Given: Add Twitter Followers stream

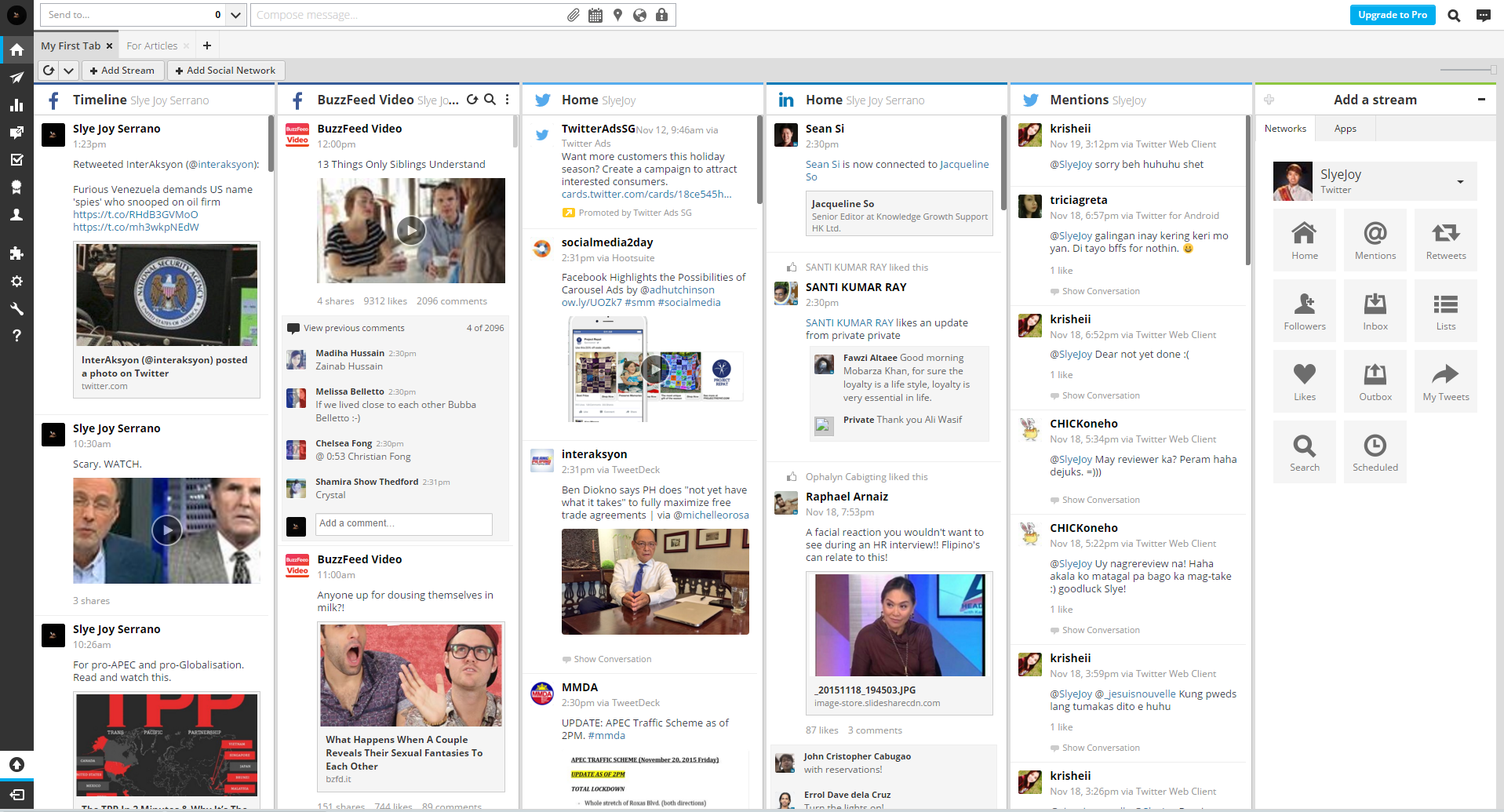Looking at the screenshot, I should tap(1305, 311).
